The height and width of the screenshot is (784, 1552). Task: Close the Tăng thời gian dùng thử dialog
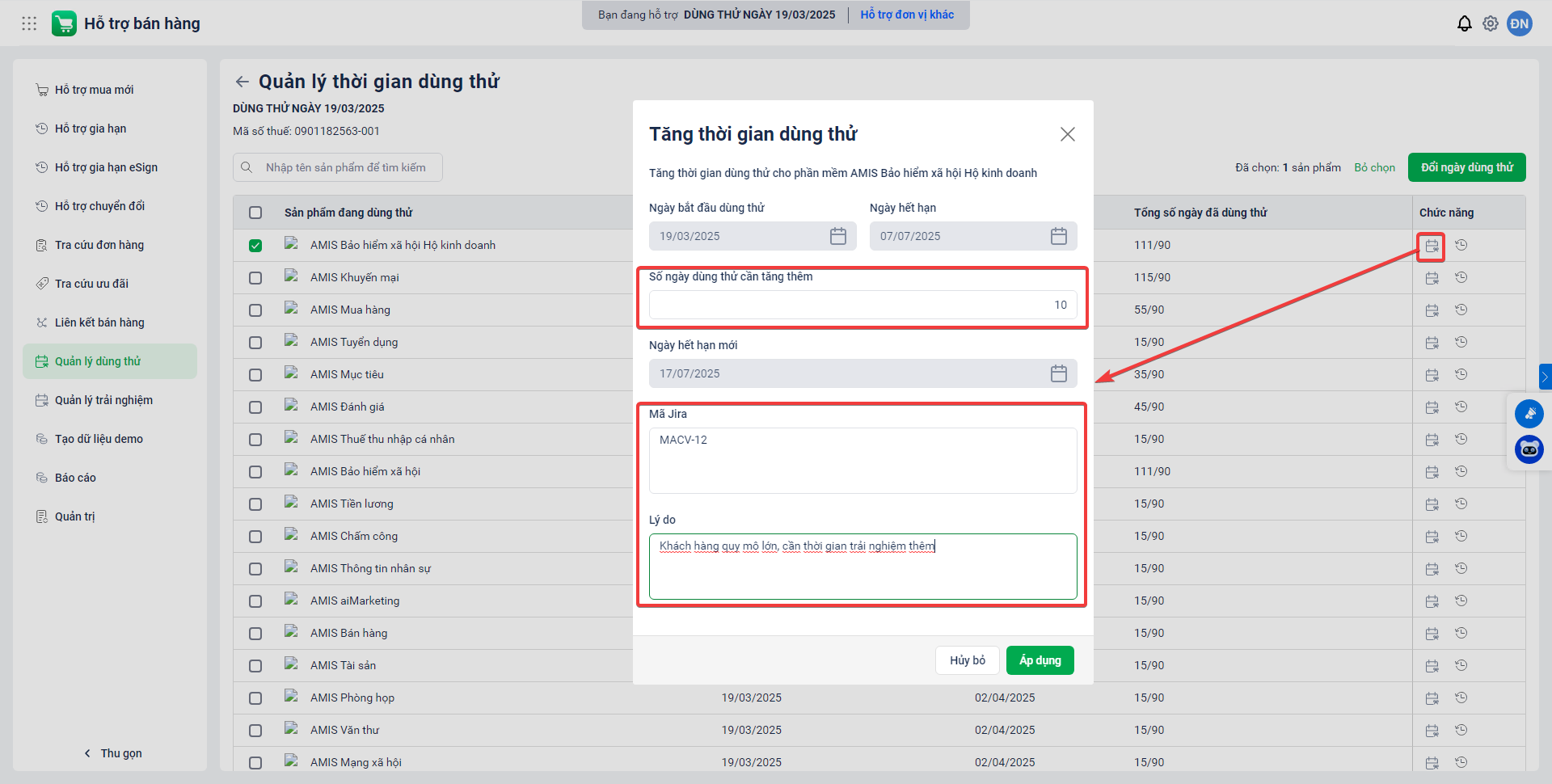1068,134
